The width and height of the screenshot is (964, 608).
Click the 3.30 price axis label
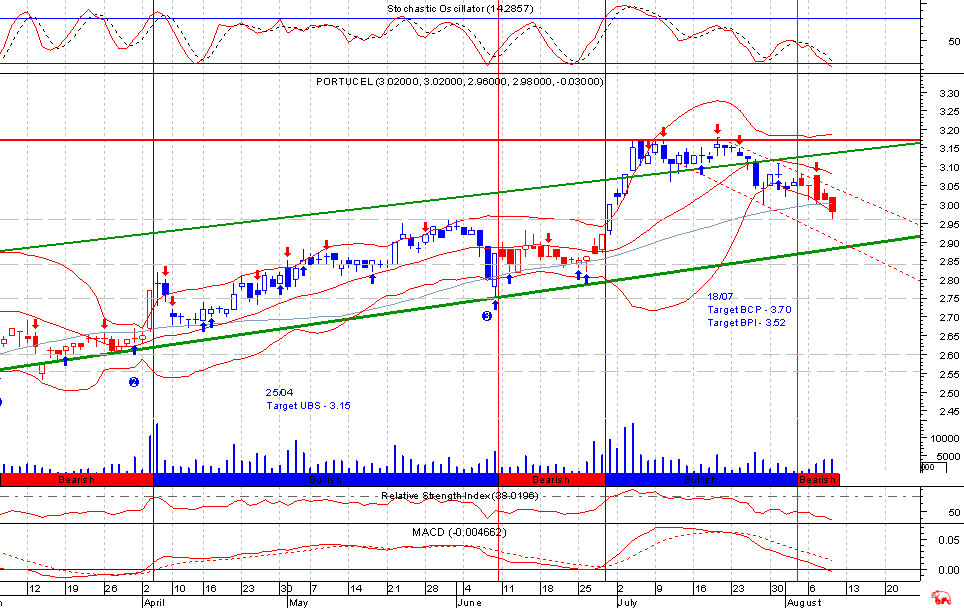coord(949,93)
